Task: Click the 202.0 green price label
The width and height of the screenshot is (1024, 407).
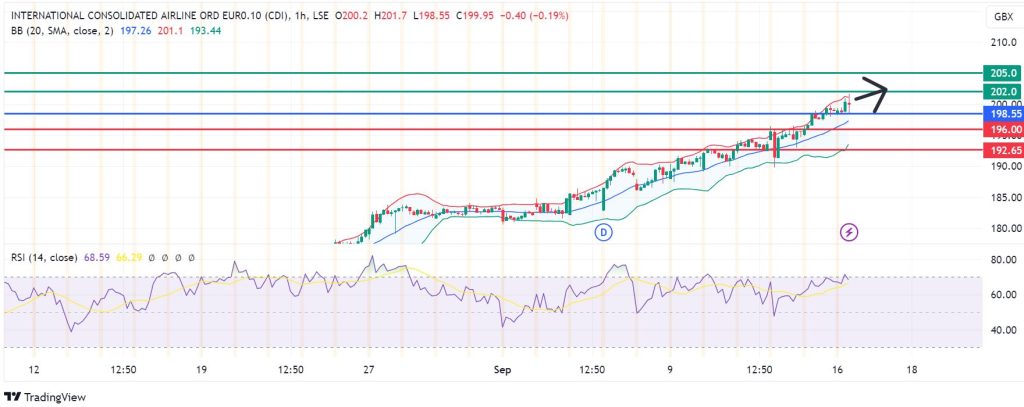Action: (x=1002, y=92)
